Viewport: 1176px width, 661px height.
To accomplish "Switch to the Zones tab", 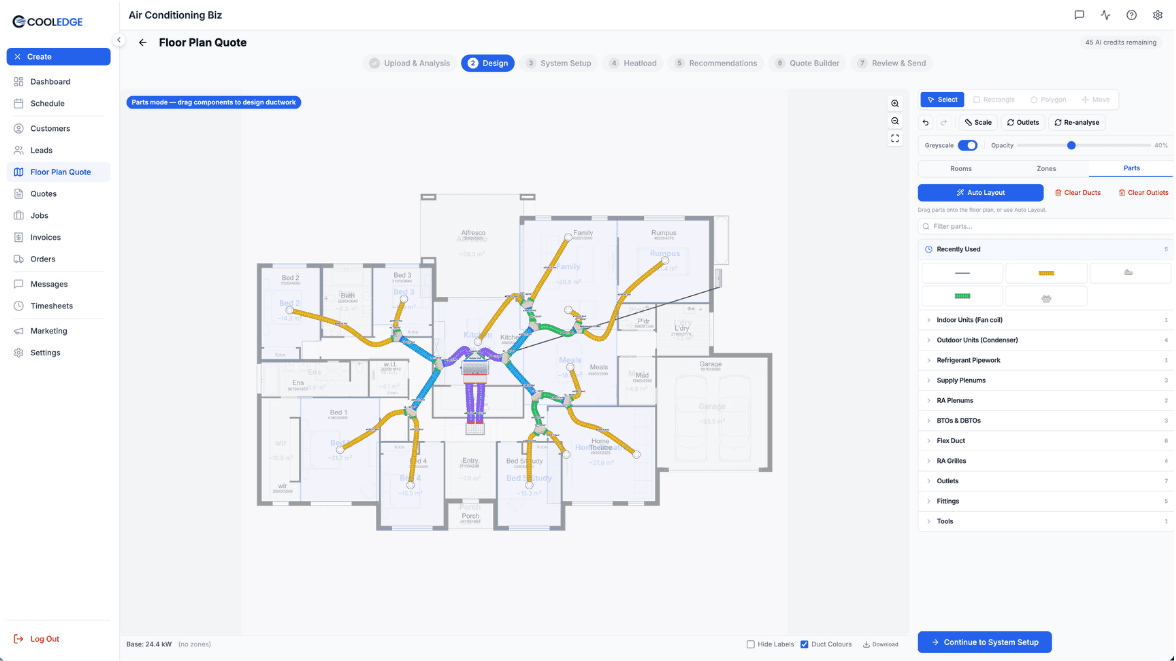I will click(1046, 168).
